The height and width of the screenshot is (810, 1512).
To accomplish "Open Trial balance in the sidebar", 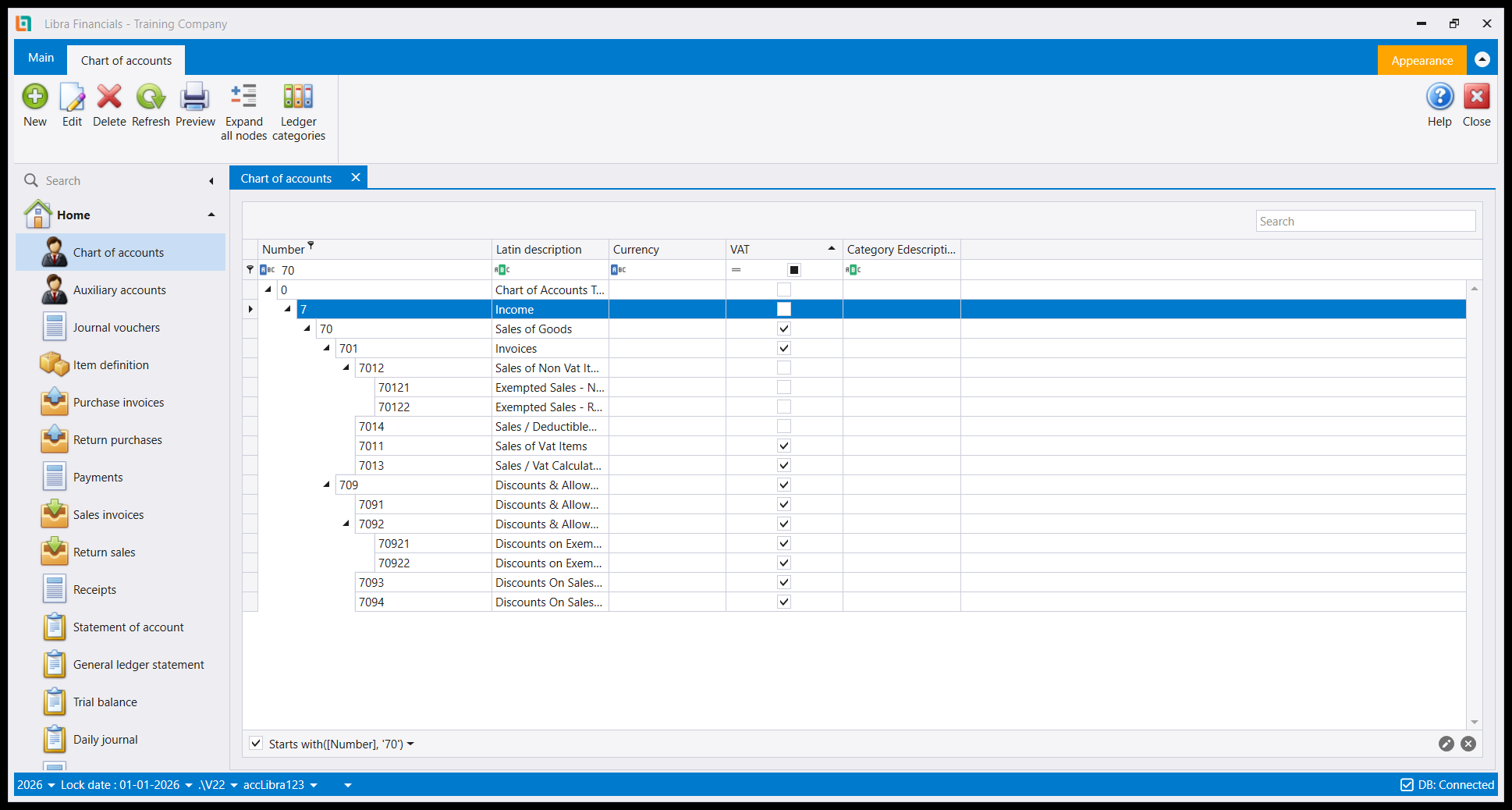I will [120, 702].
